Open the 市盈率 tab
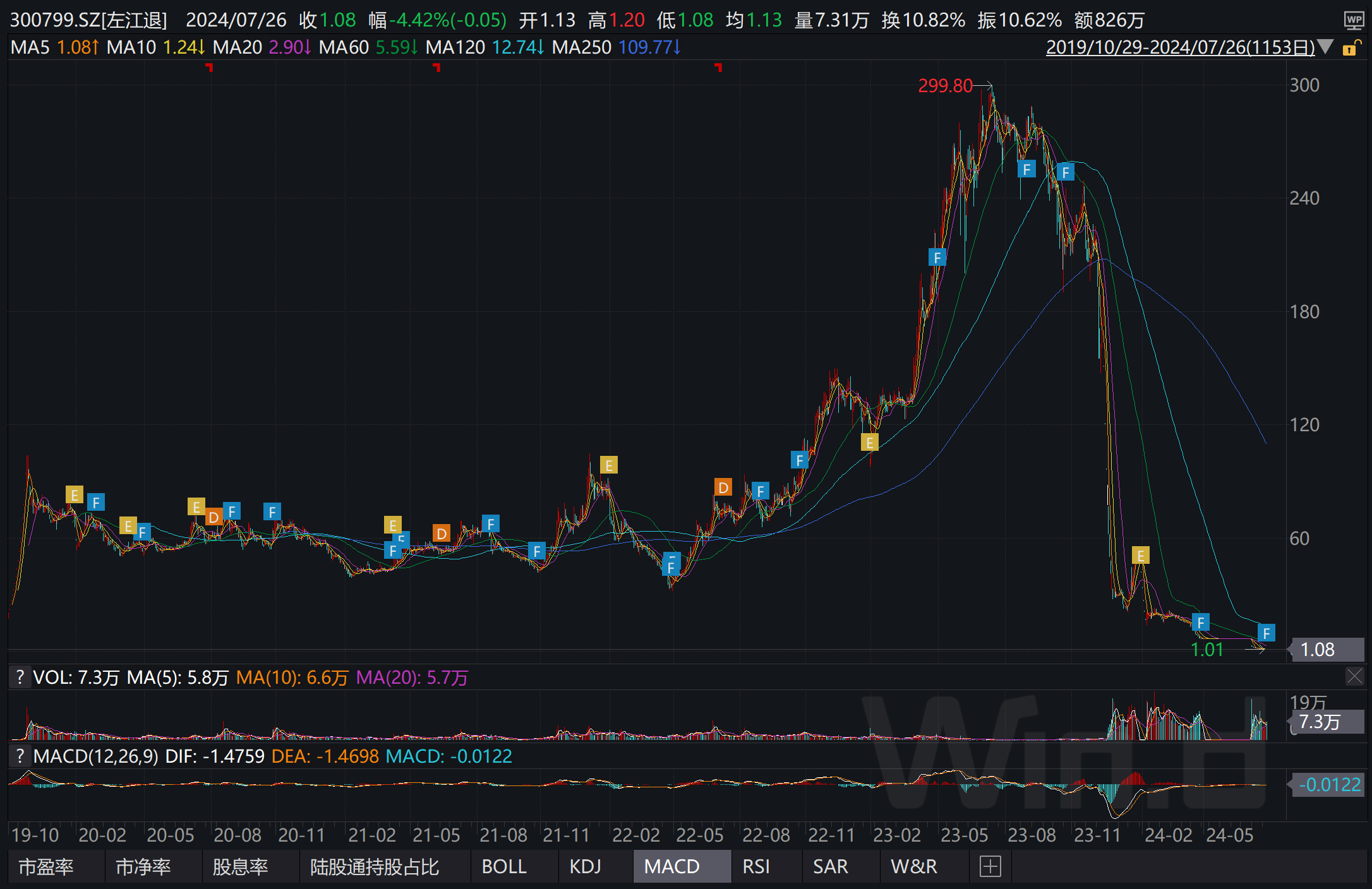 45,866
